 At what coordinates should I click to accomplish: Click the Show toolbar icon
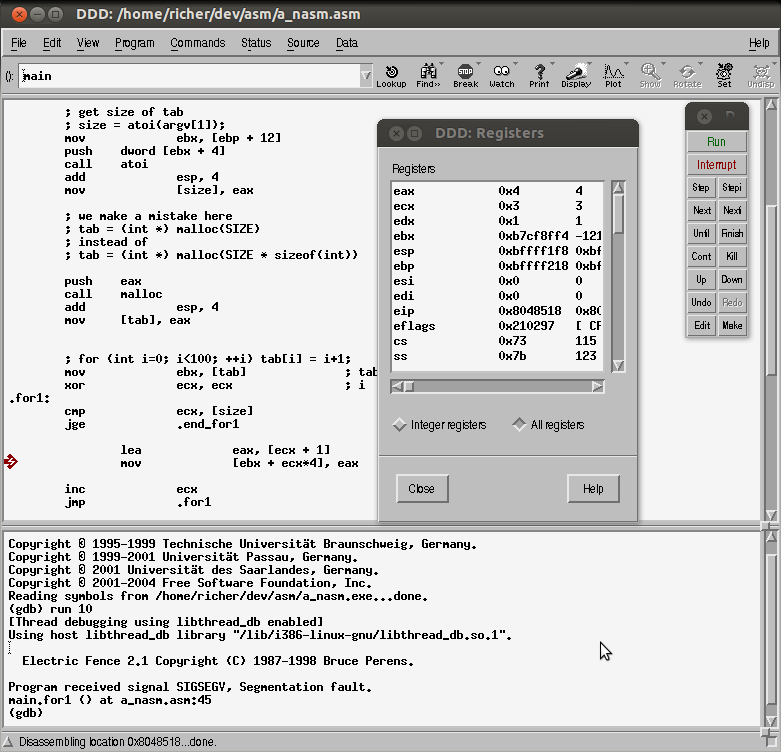pyautogui.click(x=650, y=76)
